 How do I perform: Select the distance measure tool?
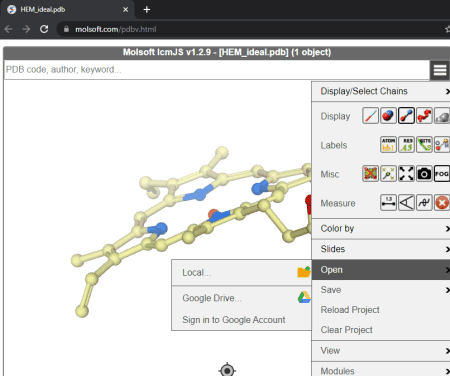tap(388, 203)
